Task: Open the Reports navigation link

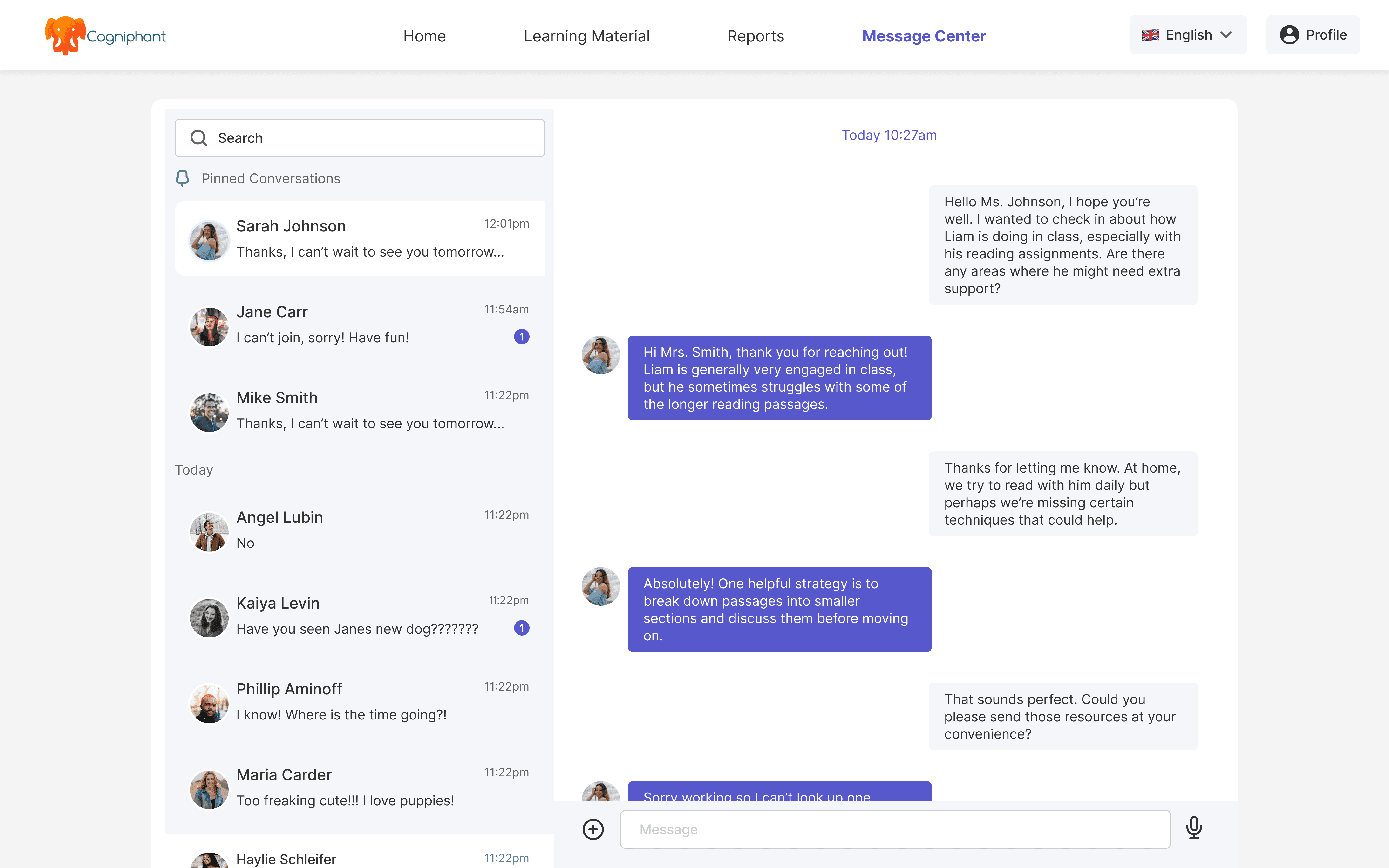Action: point(755,36)
